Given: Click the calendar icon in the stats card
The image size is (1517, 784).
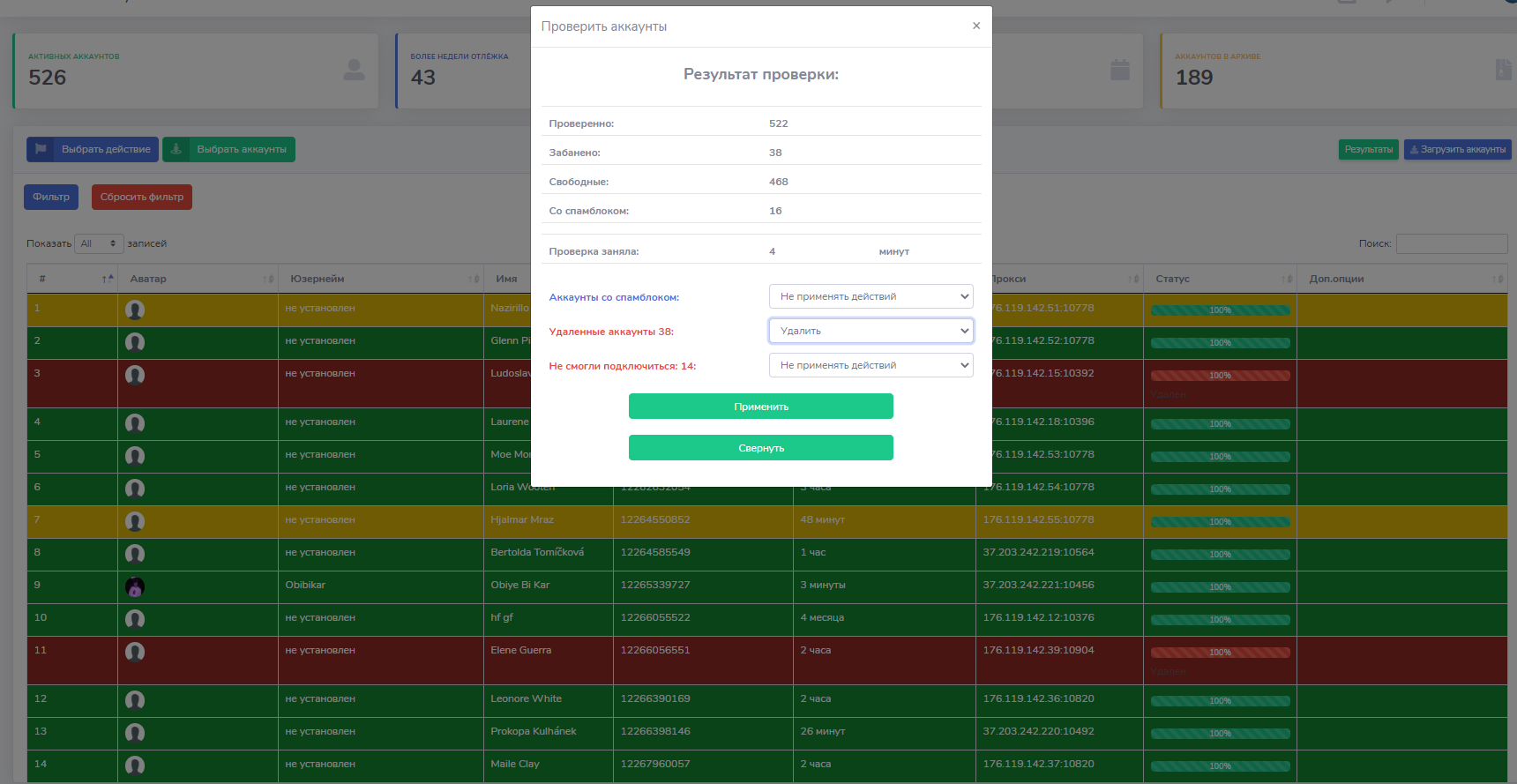Looking at the screenshot, I should 1119,70.
